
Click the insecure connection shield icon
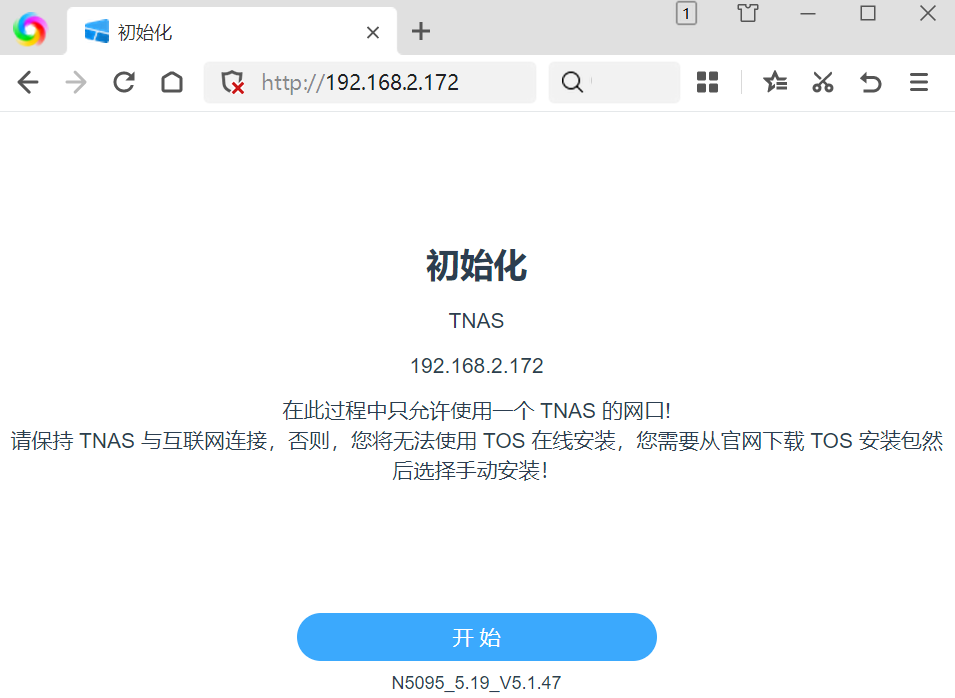pyautogui.click(x=233, y=82)
